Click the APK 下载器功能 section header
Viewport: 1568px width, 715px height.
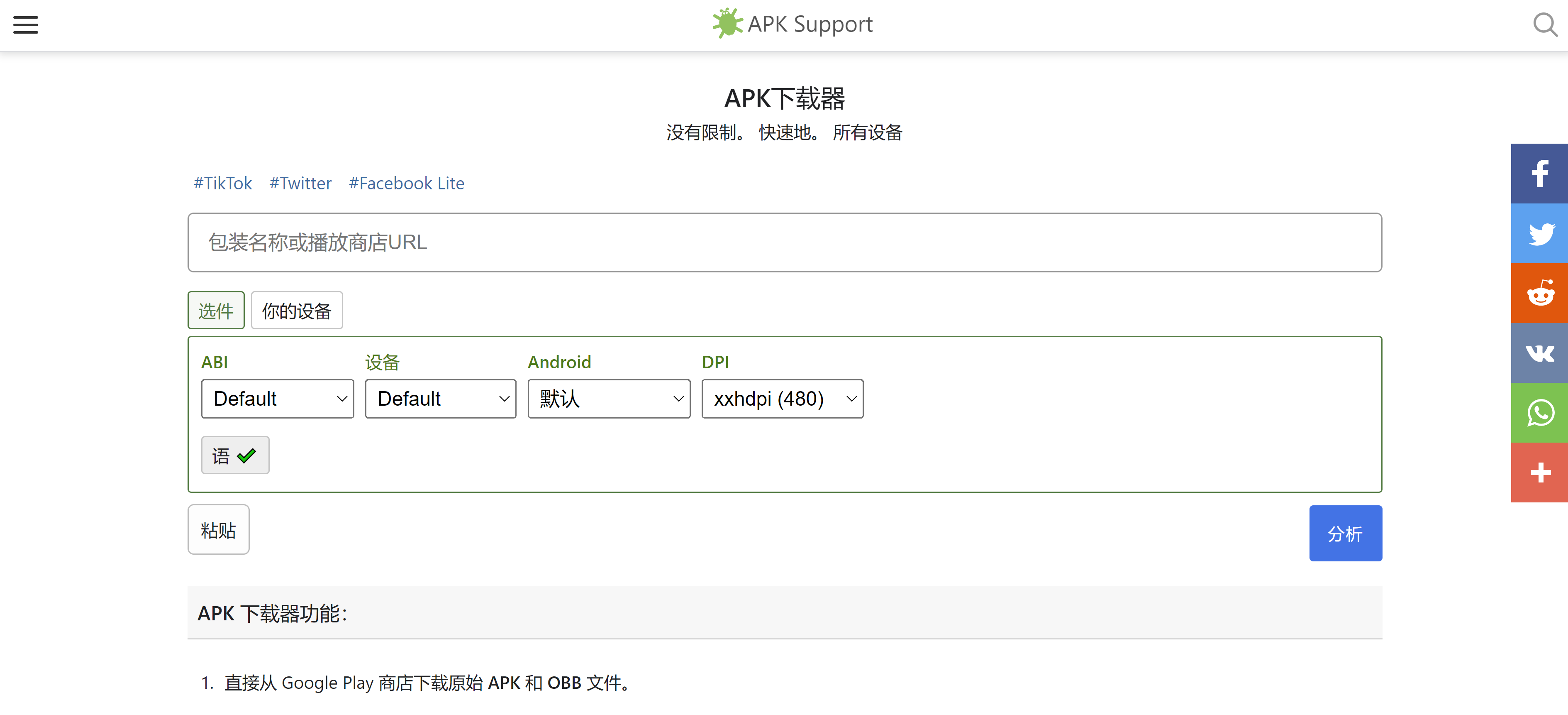[785, 613]
